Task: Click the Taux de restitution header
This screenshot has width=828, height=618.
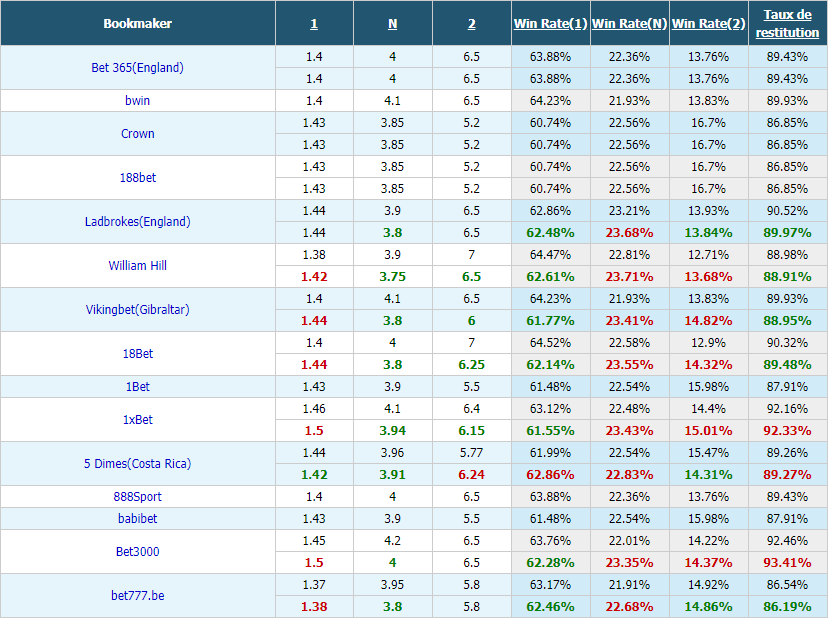Action: [787, 23]
